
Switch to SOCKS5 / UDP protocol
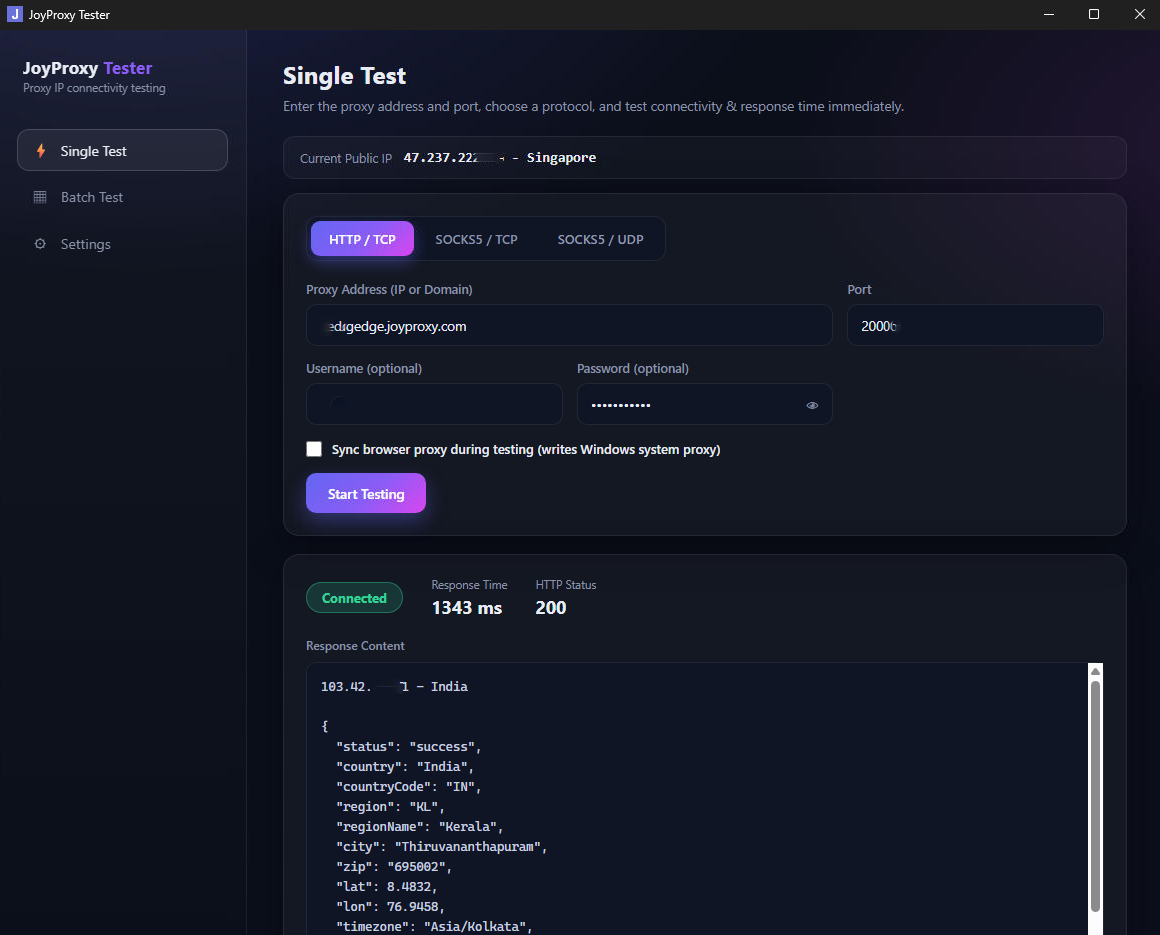(600, 239)
